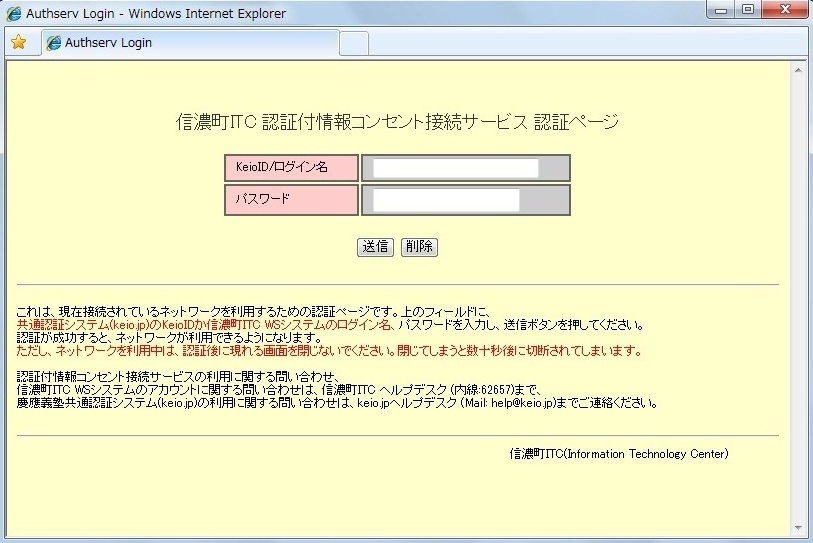Click the 送信 submit button

375,247
